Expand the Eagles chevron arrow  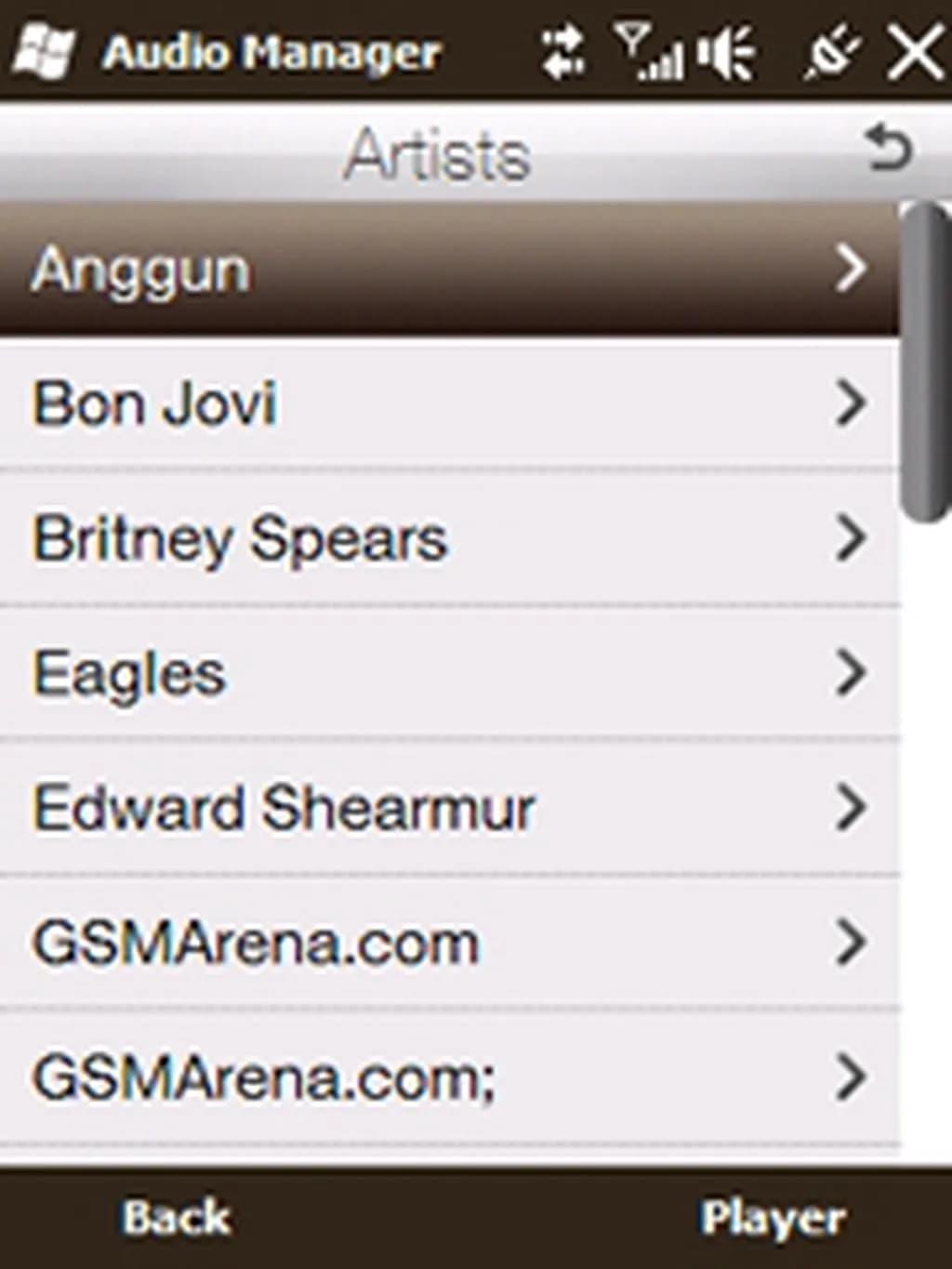(x=850, y=673)
